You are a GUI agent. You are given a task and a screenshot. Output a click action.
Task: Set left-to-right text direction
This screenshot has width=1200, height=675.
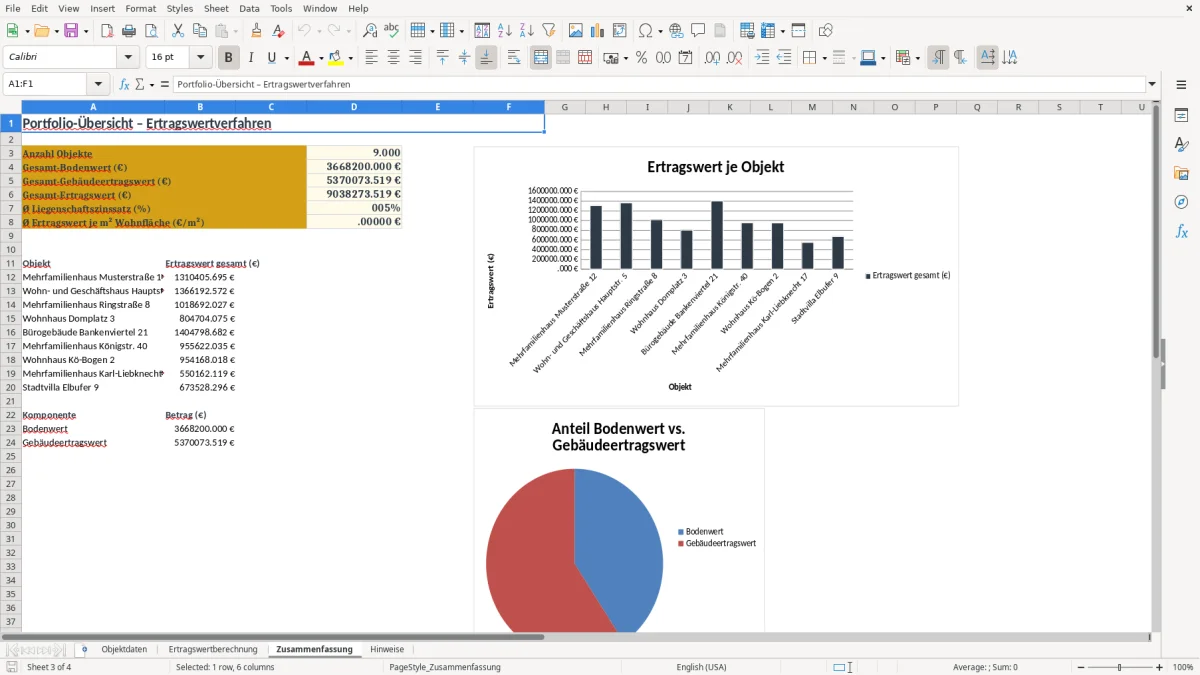[x=938, y=58]
